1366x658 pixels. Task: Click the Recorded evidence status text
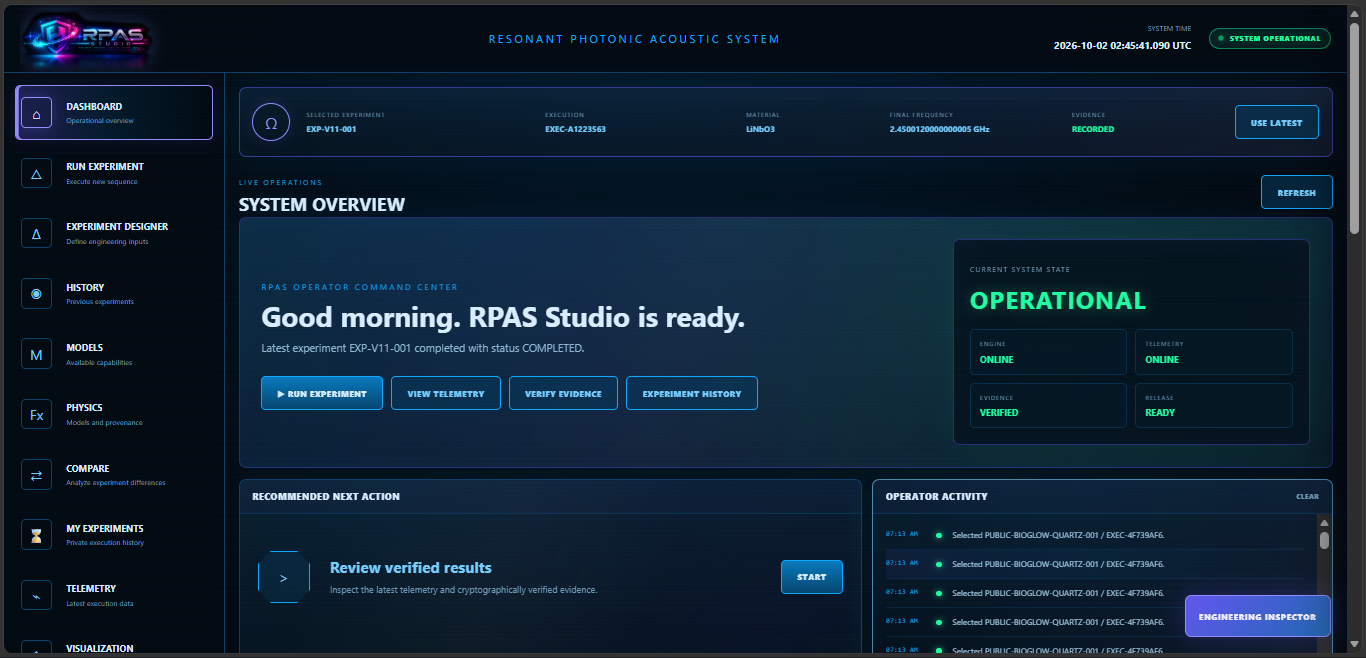1093,129
